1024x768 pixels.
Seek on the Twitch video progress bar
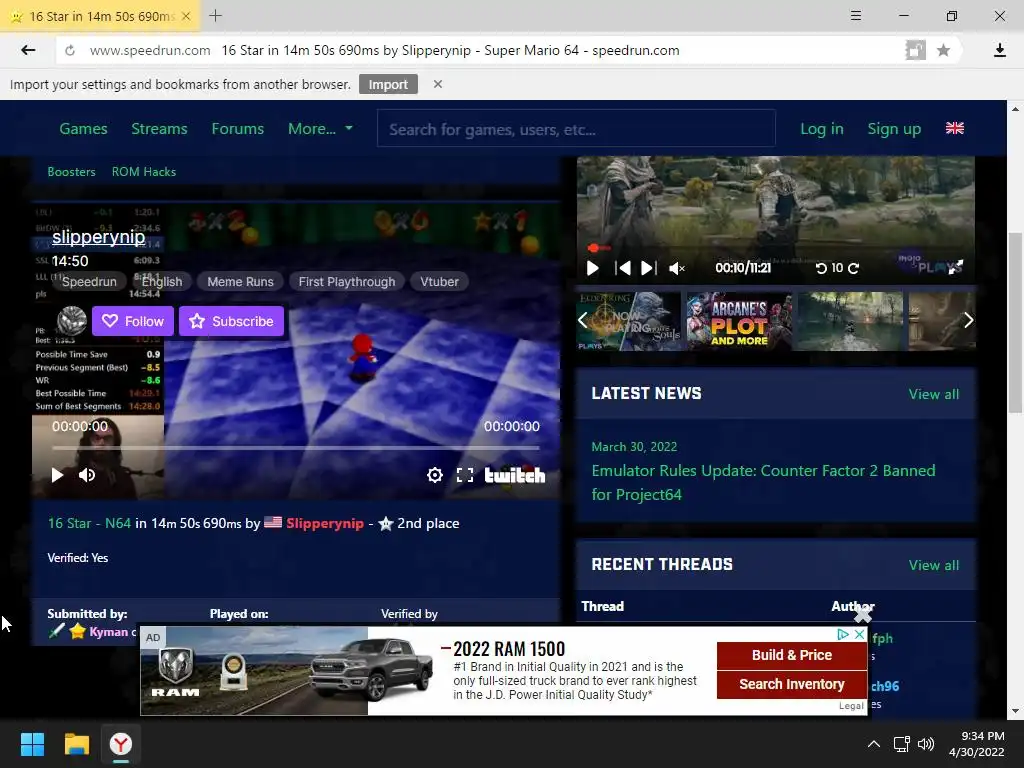(296, 448)
